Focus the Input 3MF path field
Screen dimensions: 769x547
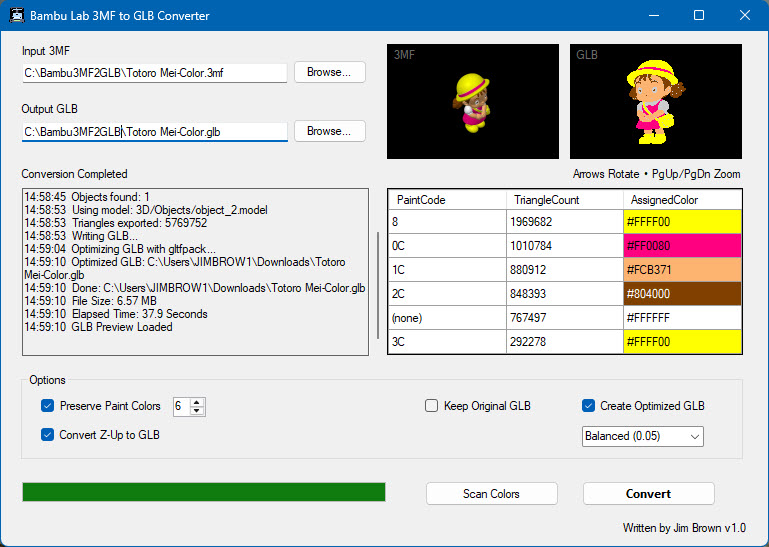coord(154,73)
